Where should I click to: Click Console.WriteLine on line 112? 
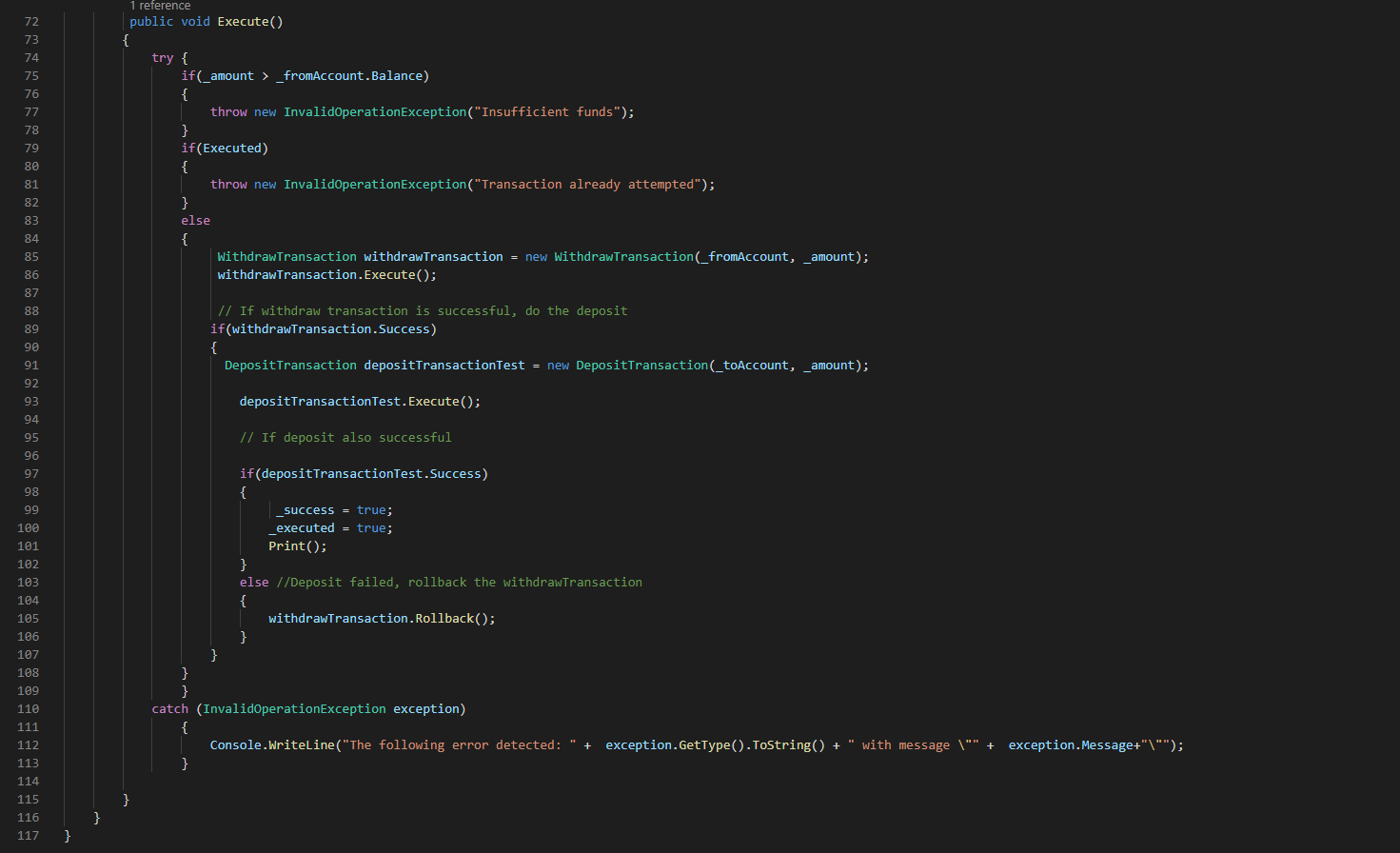coord(272,744)
